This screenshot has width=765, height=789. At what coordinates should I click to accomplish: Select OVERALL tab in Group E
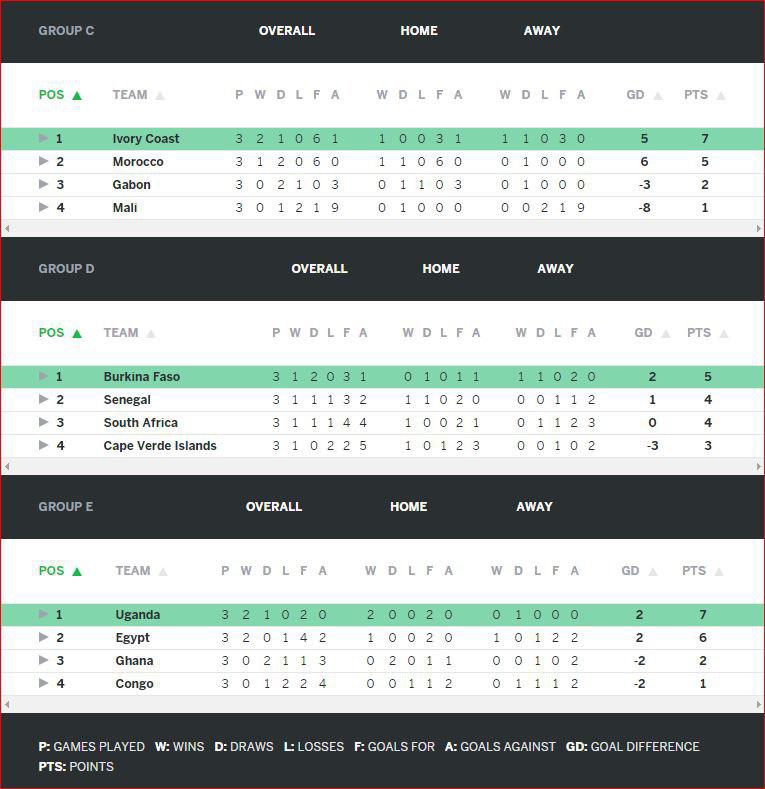274,507
